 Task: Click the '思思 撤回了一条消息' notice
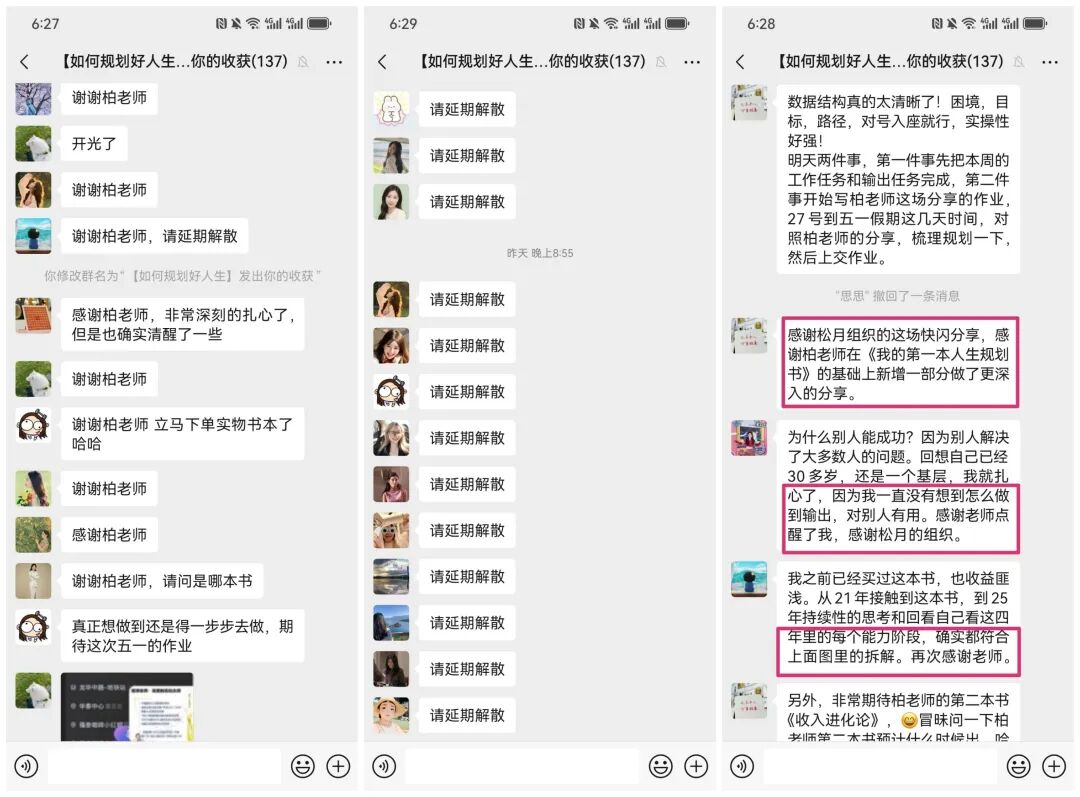coord(898,296)
